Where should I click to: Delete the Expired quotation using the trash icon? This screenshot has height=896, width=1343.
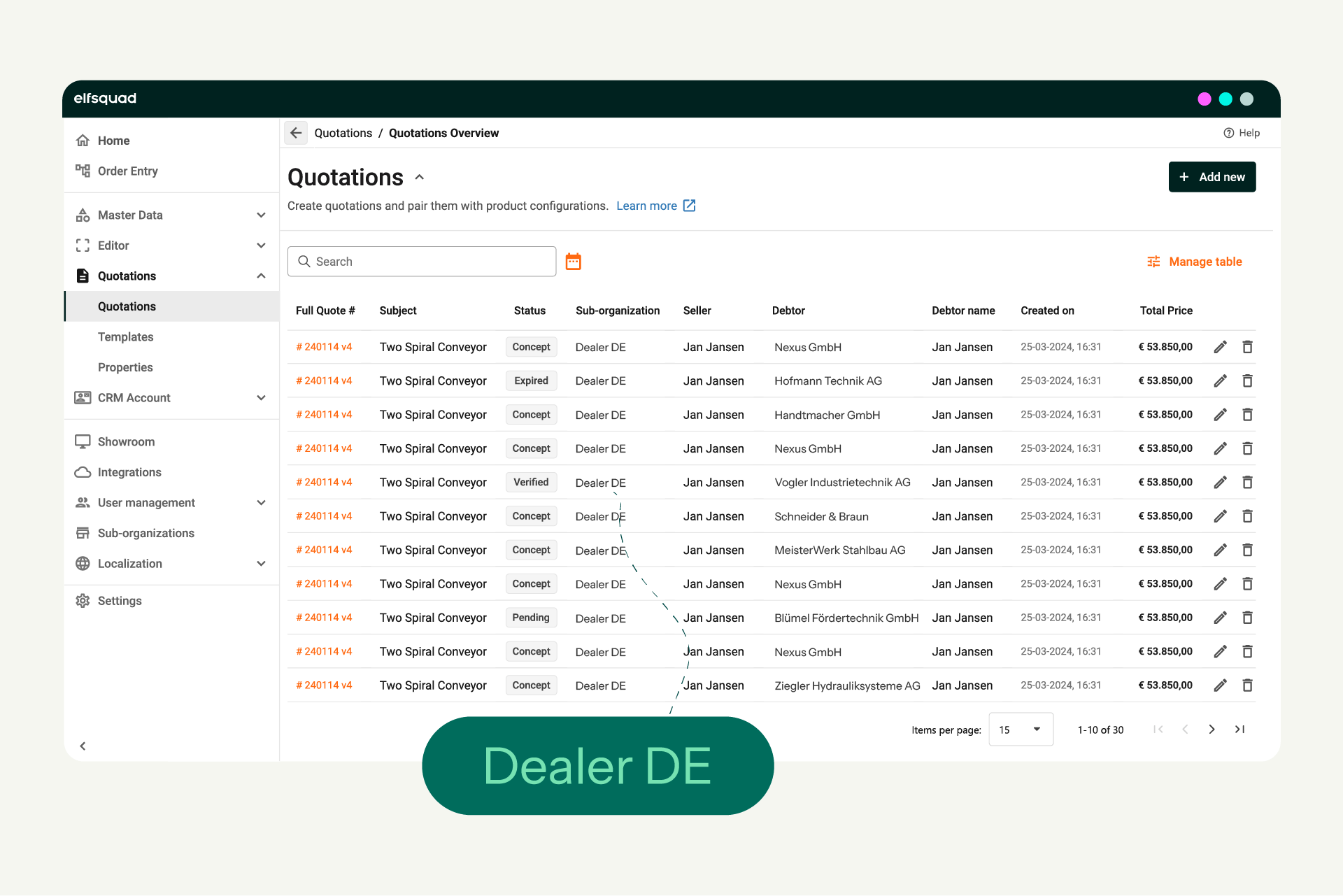1247,381
